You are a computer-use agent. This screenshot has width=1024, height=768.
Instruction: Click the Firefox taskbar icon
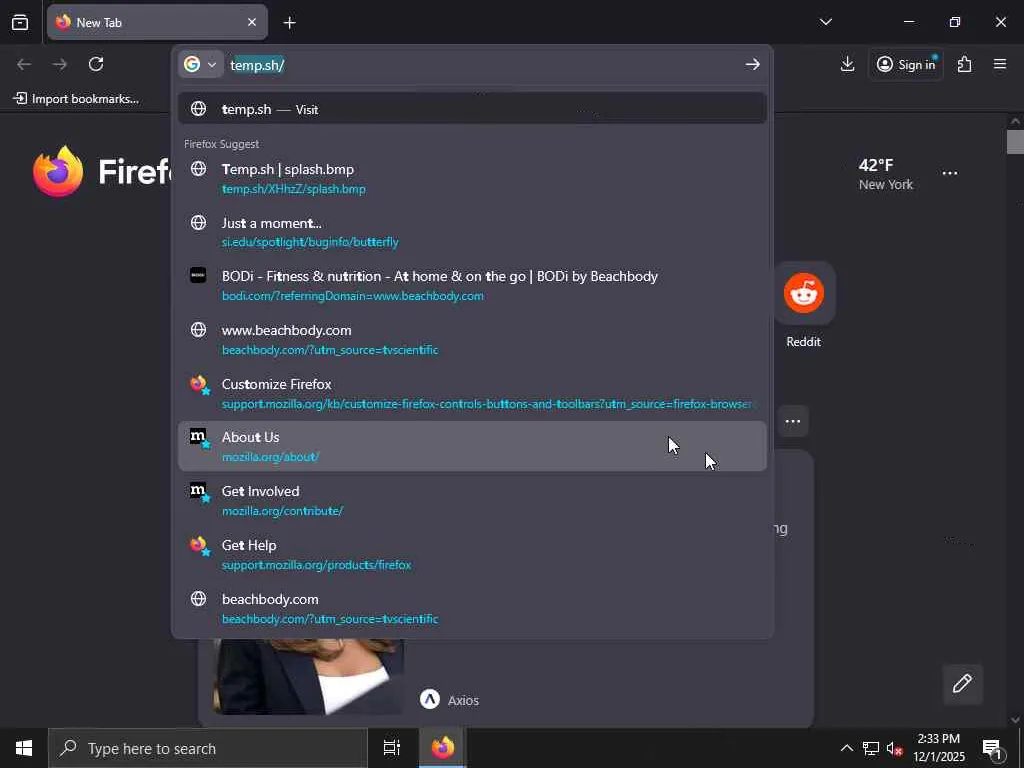pyautogui.click(x=442, y=748)
